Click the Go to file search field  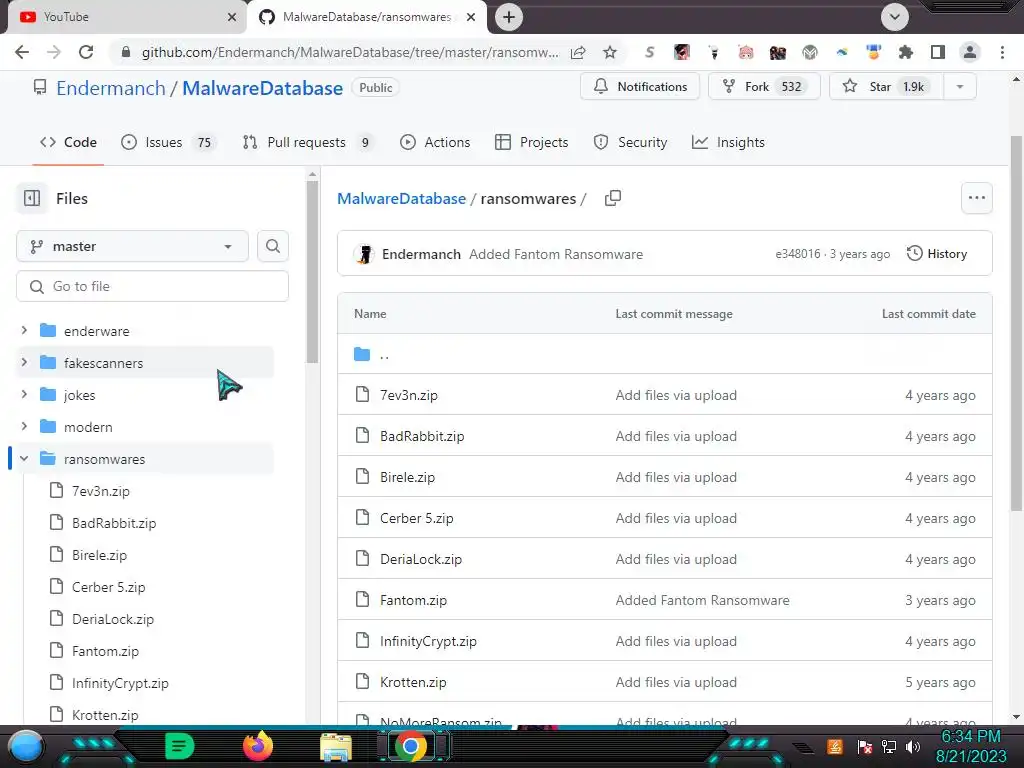coord(152,286)
